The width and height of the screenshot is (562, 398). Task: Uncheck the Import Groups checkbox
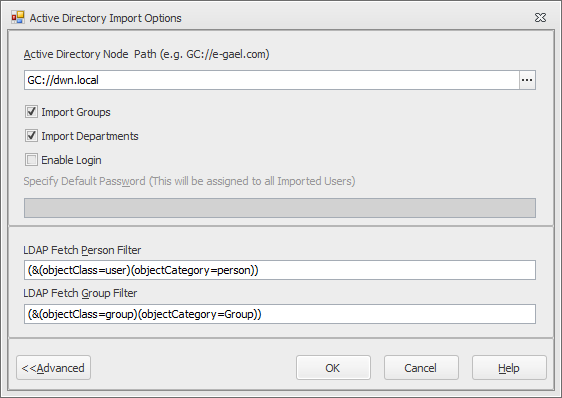31,112
